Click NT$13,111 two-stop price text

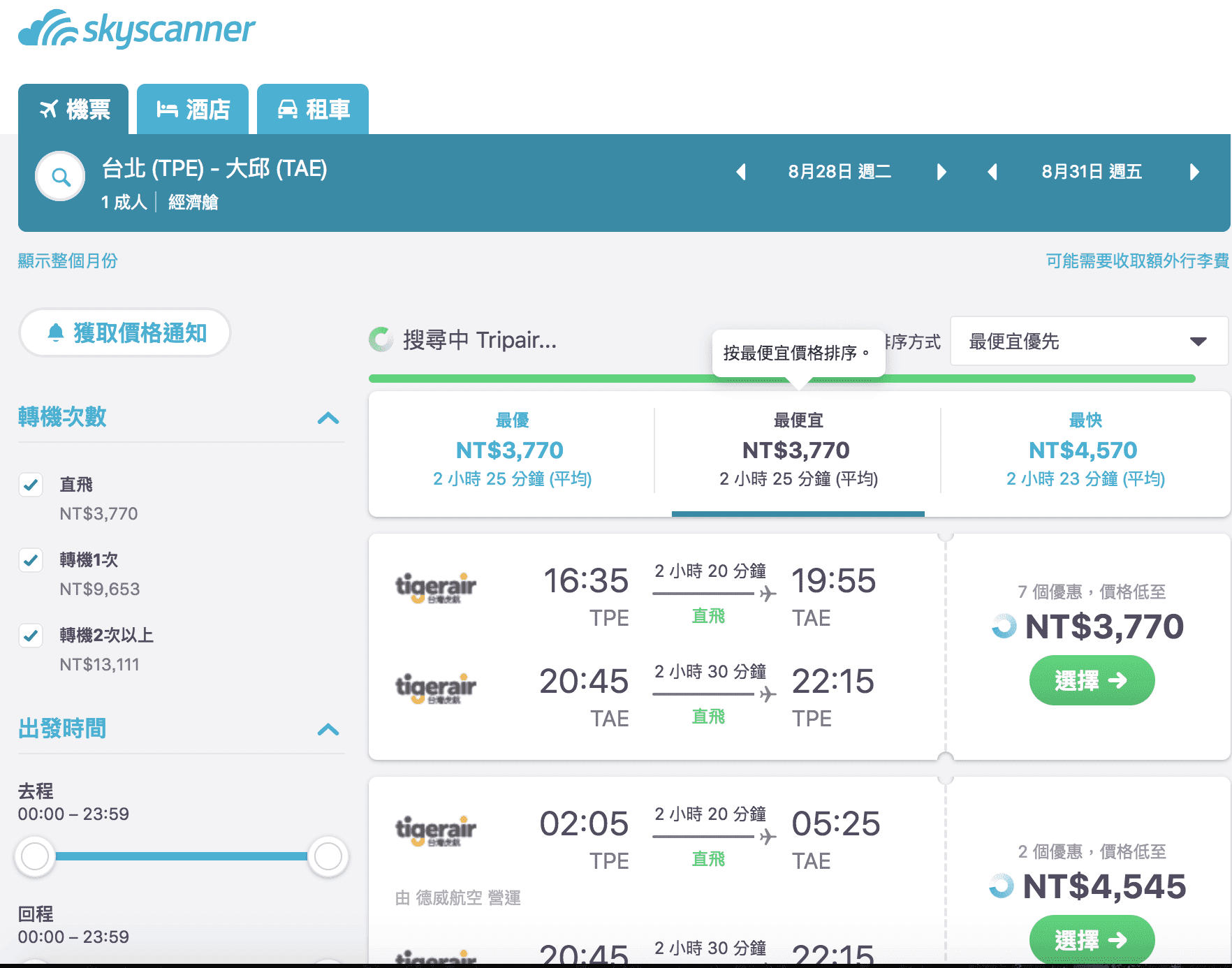(x=99, y=665)
